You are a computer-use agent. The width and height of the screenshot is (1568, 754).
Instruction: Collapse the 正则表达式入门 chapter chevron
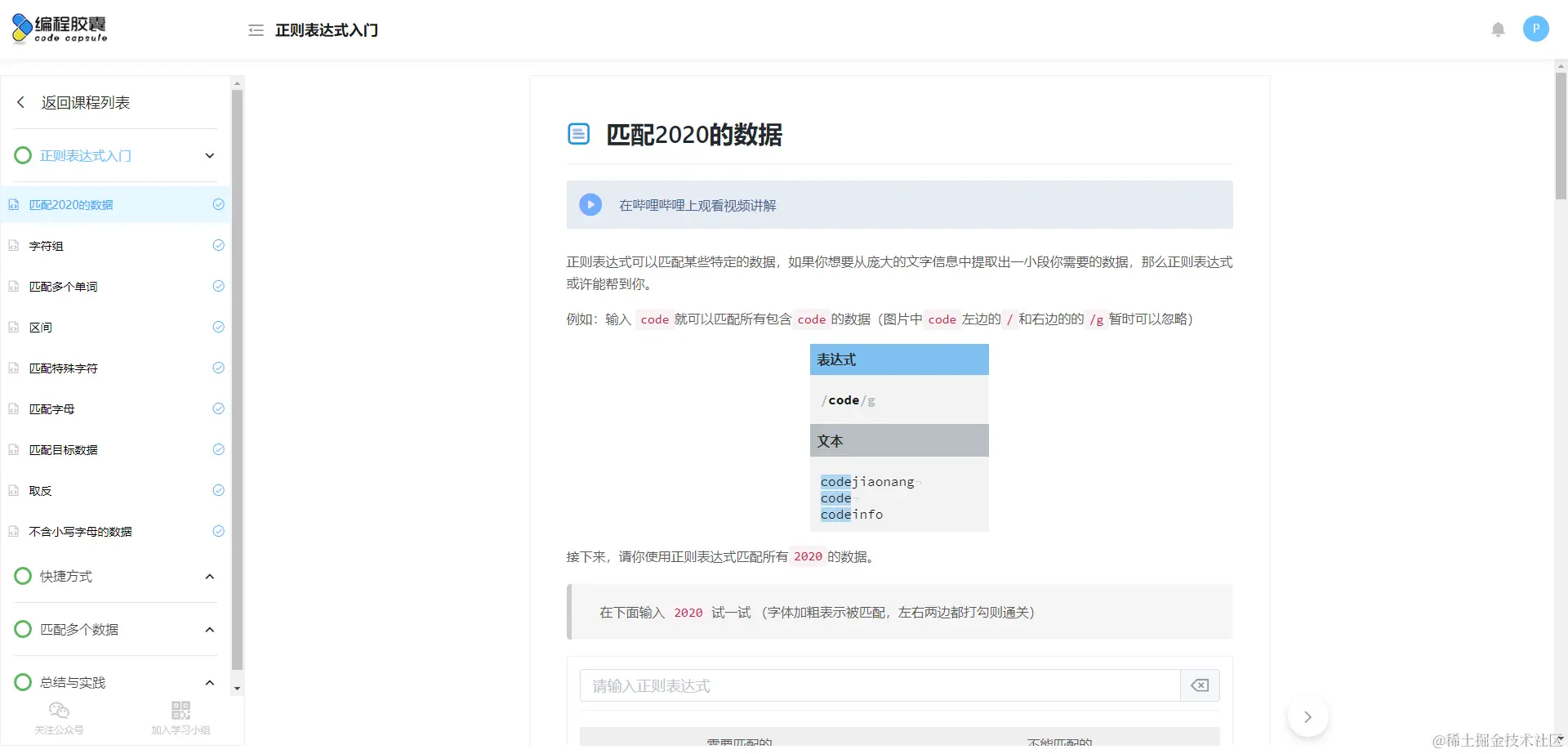(x=210, y=155)
